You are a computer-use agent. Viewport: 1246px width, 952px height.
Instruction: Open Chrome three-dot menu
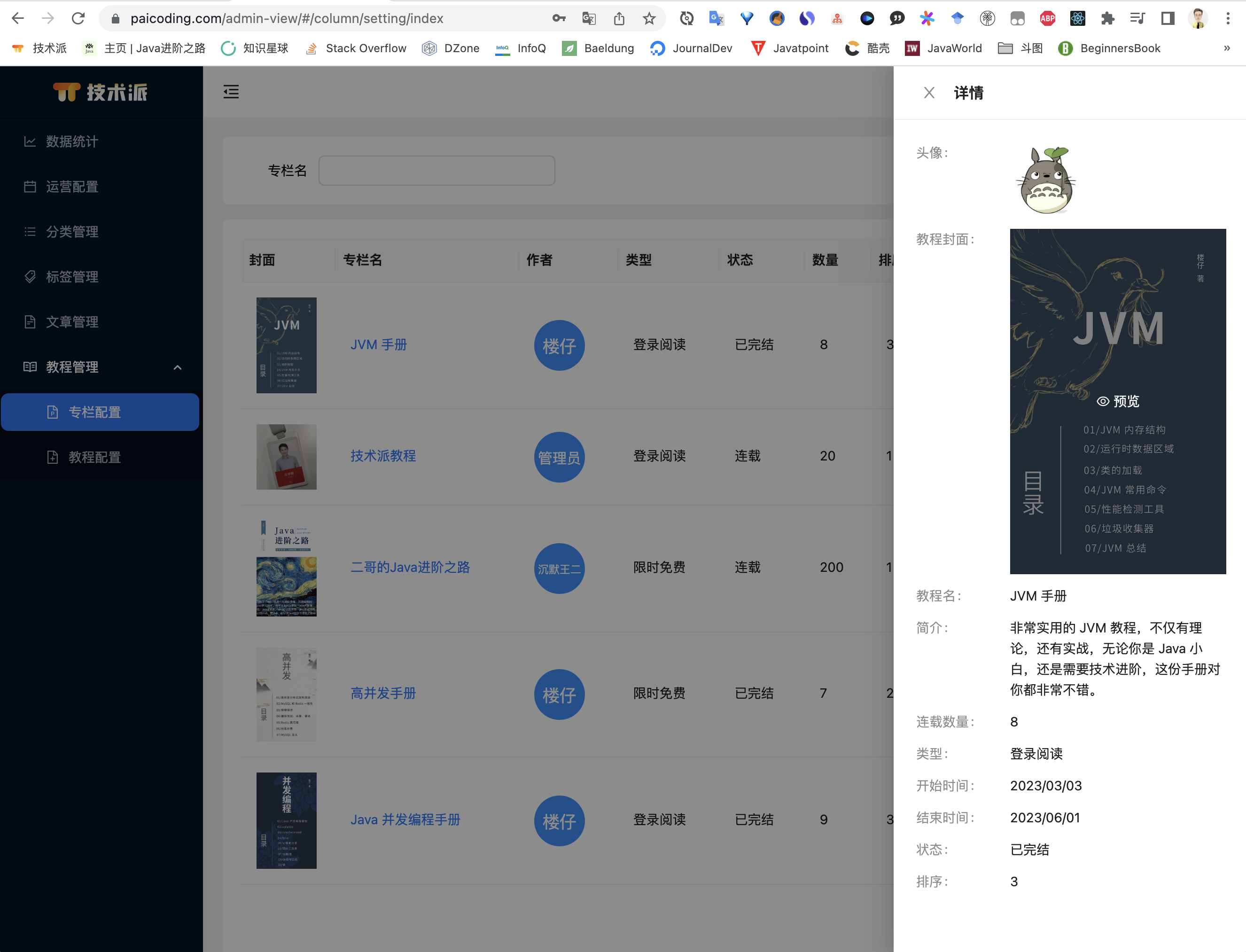pos(1228,19)
